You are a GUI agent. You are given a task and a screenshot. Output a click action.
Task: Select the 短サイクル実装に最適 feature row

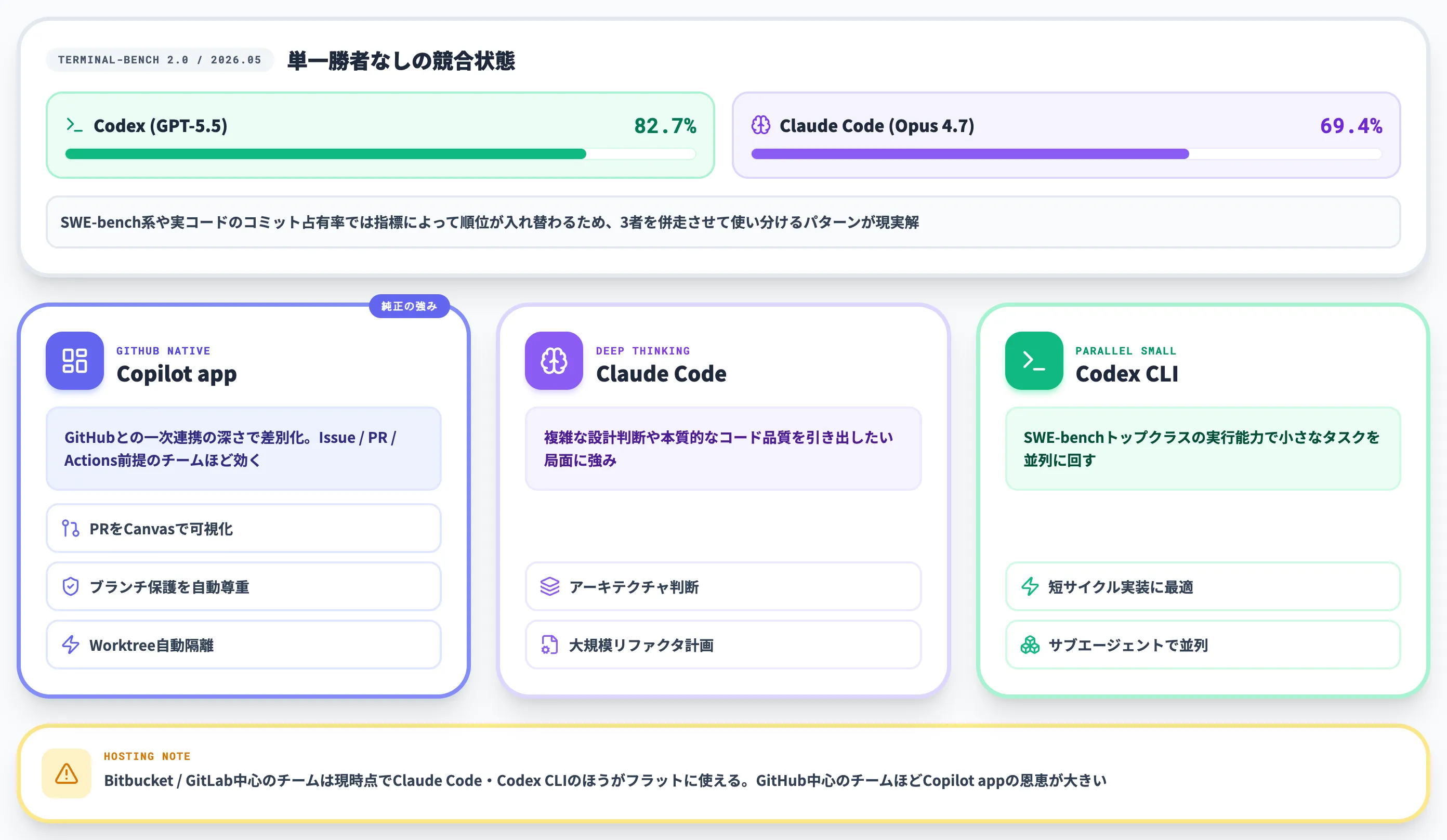point(1202,586)
